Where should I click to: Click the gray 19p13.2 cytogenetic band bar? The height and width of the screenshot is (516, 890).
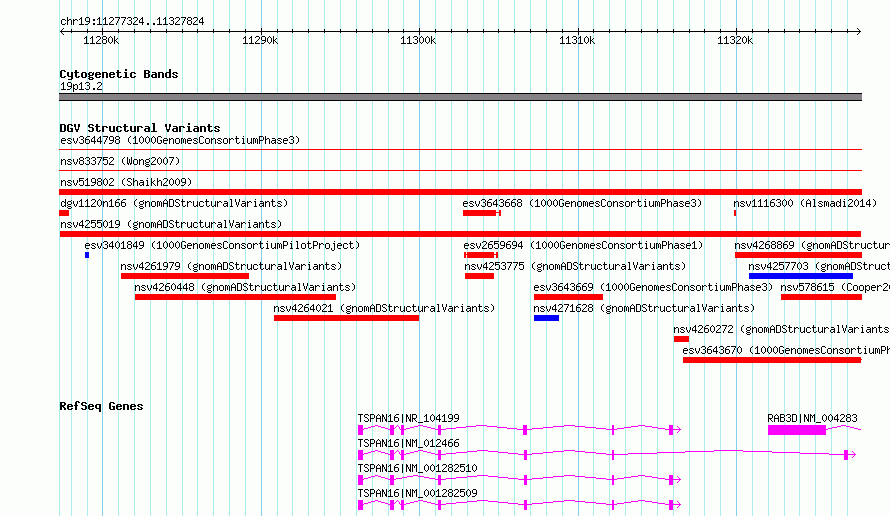460,97
